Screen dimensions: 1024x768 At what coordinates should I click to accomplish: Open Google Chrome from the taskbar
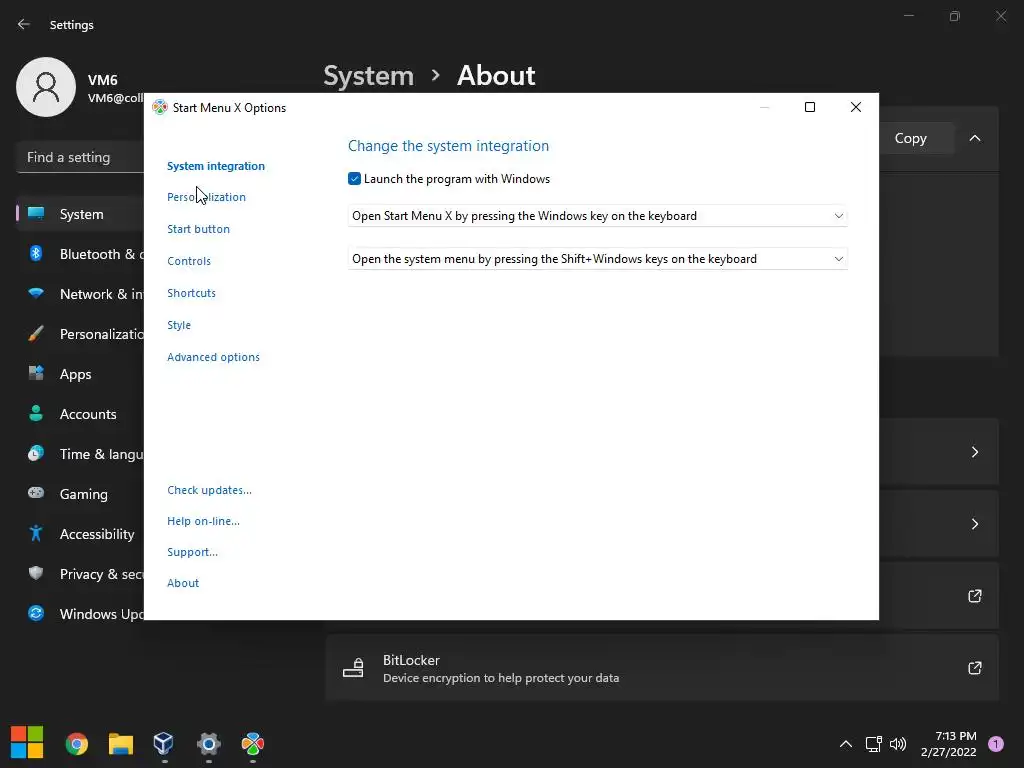click(x=76, y=744)
